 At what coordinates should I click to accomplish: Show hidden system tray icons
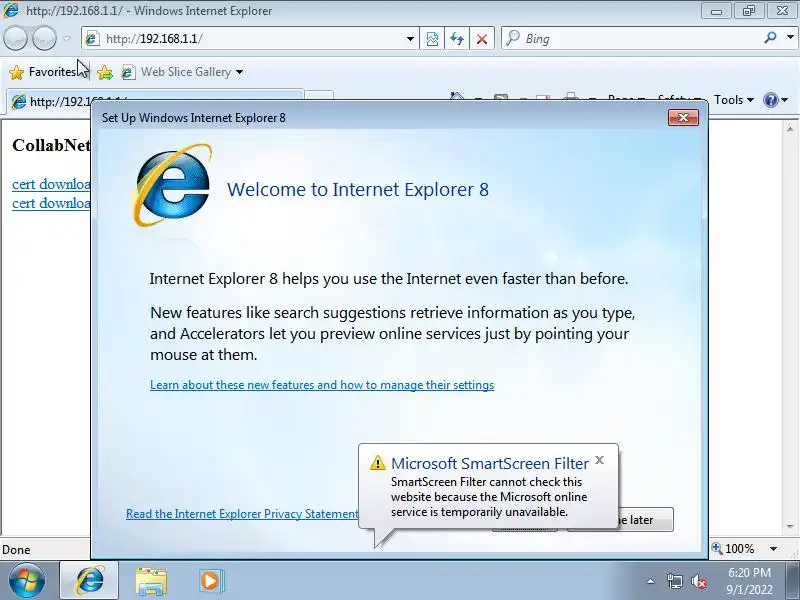[651, 581]
